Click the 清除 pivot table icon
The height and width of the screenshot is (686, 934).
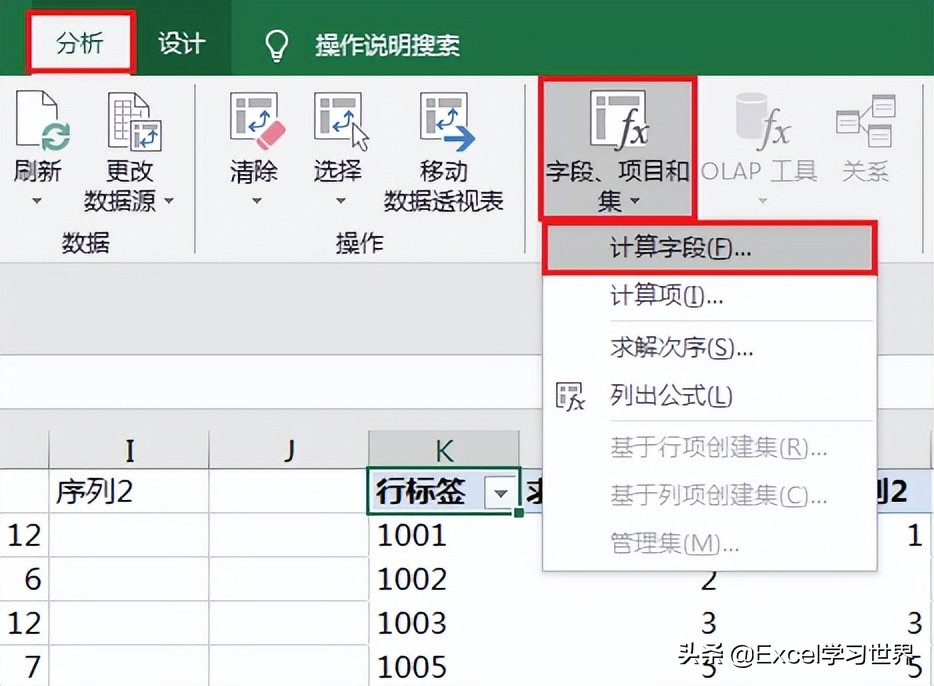[x=256, y=120]
